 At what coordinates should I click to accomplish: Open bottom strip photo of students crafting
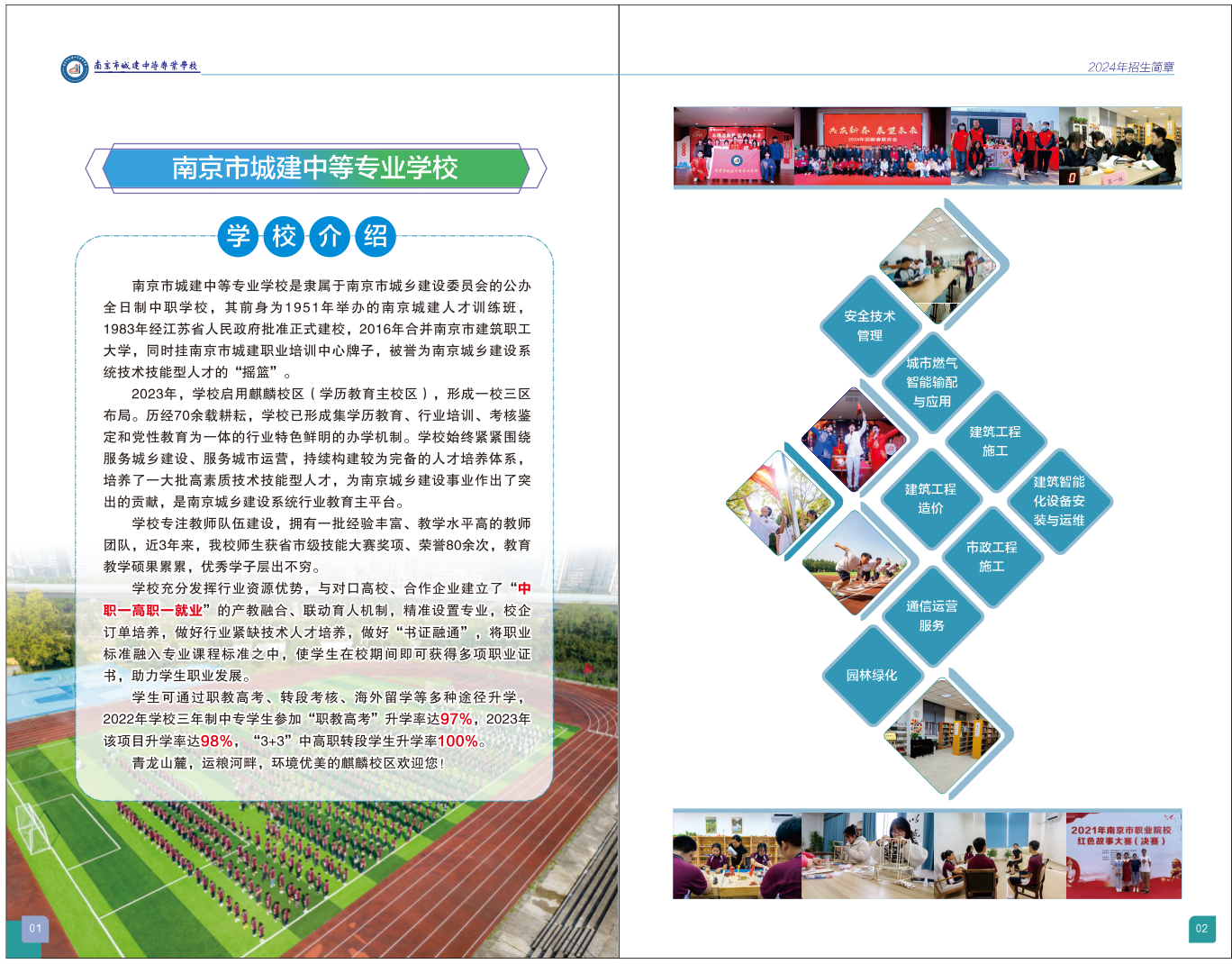pyautogui.click(x=737, y=855)
